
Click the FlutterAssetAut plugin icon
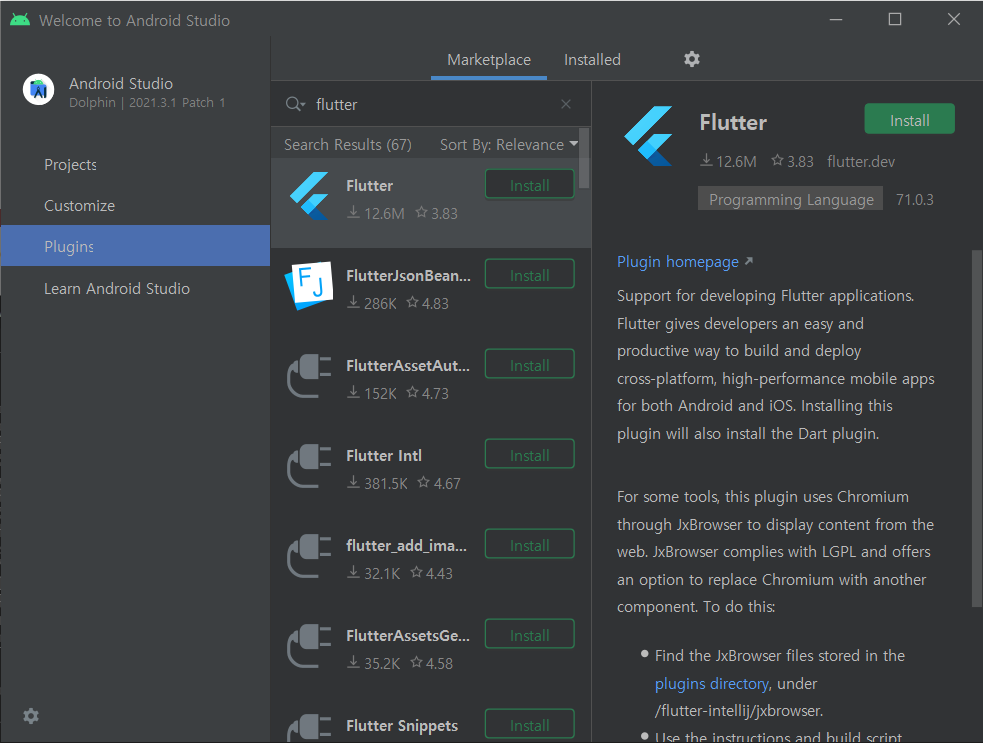coord(309,376)
